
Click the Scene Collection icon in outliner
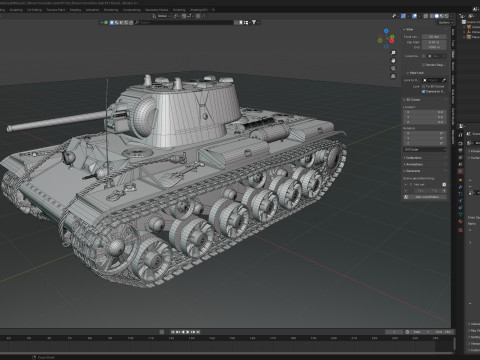[x=464, y=22]
